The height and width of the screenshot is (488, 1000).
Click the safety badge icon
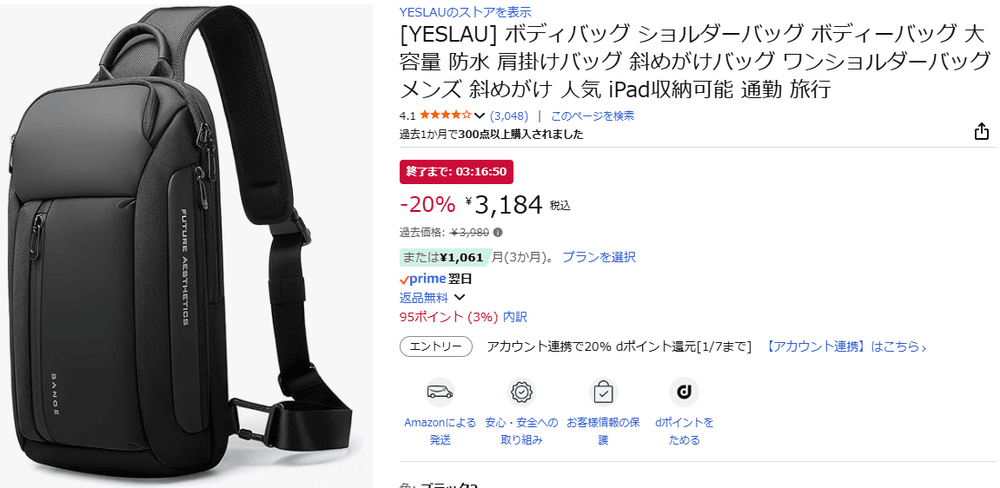[522, 392]
